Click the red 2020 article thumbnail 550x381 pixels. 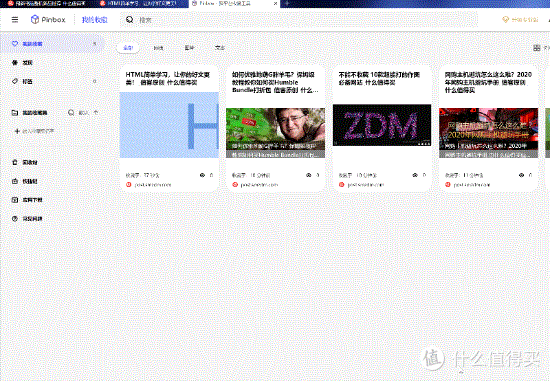pos(489,133)
